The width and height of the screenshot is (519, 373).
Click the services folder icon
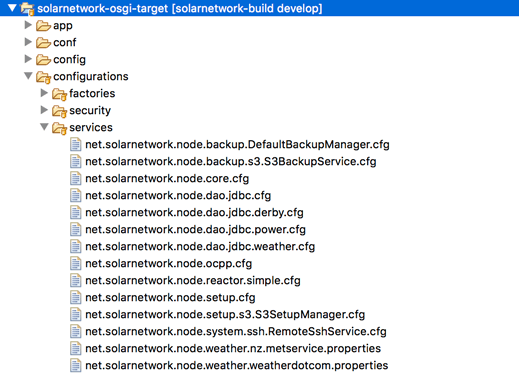(x=59, y=128)
